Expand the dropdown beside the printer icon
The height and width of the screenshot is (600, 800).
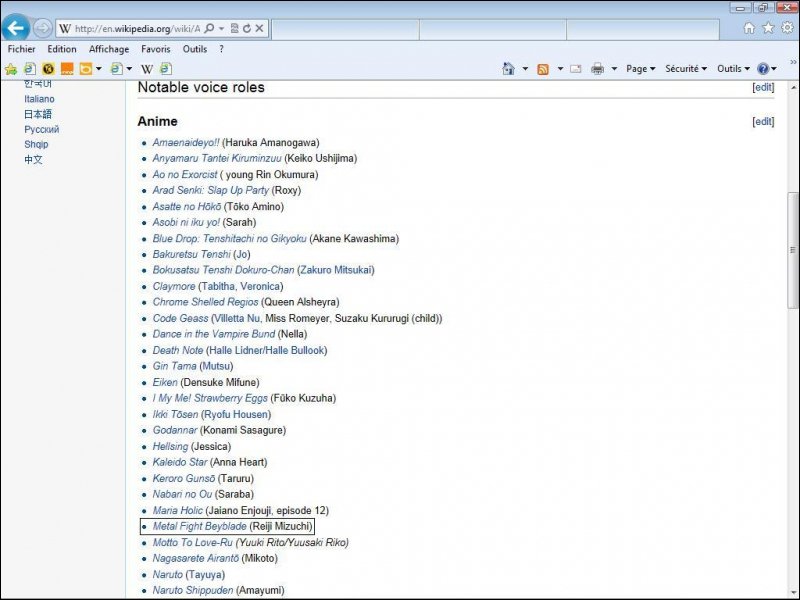614,68
